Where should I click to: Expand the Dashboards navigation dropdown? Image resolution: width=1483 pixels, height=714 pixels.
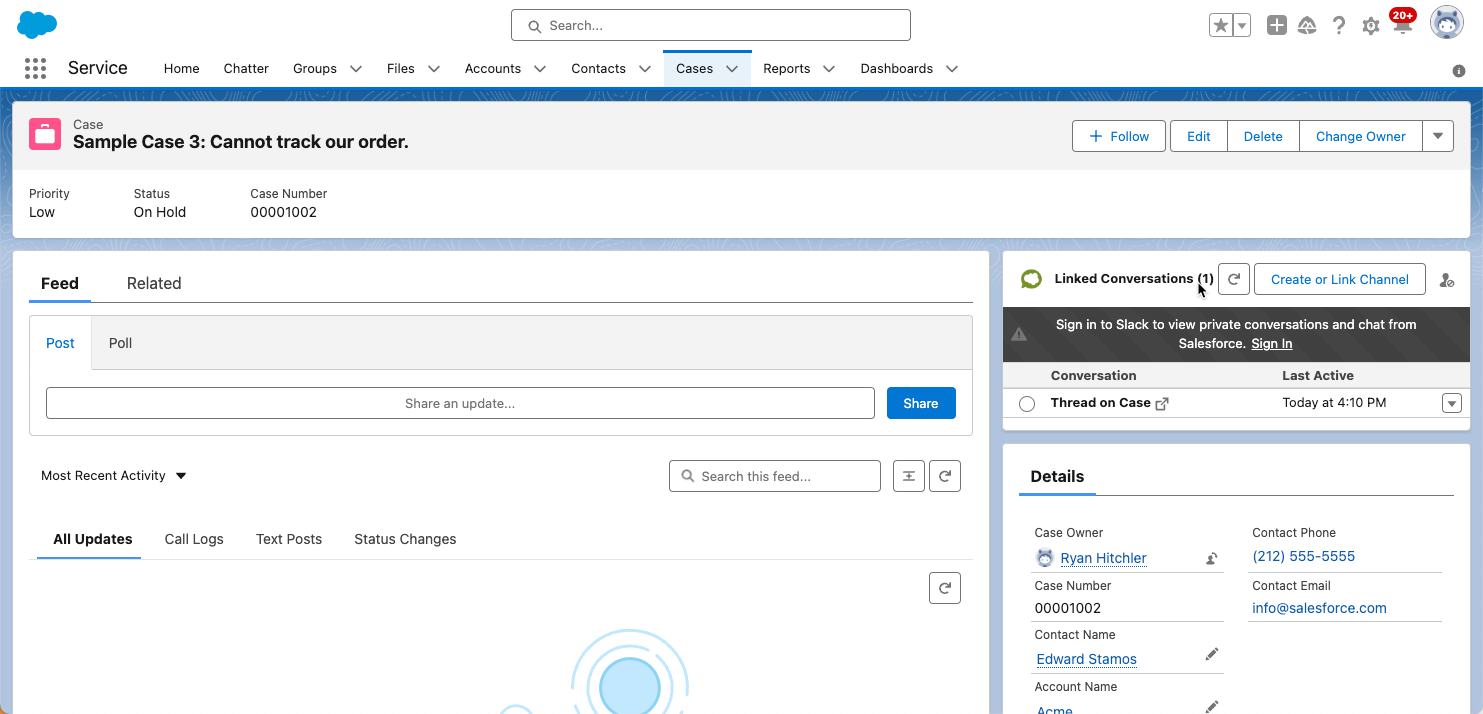coord(952,69)
